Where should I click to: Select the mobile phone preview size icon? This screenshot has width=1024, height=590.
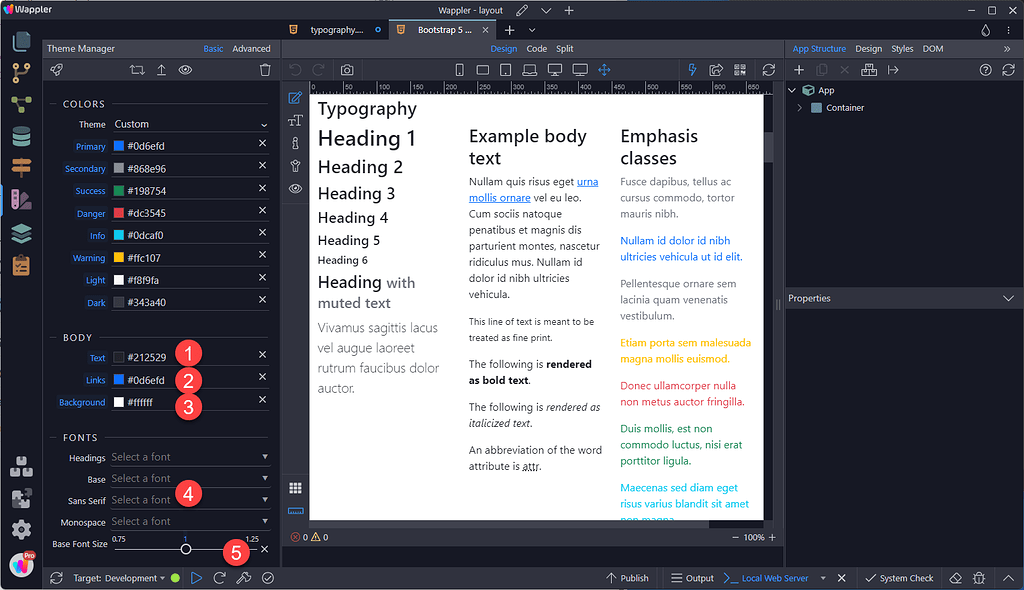(459, 69)
